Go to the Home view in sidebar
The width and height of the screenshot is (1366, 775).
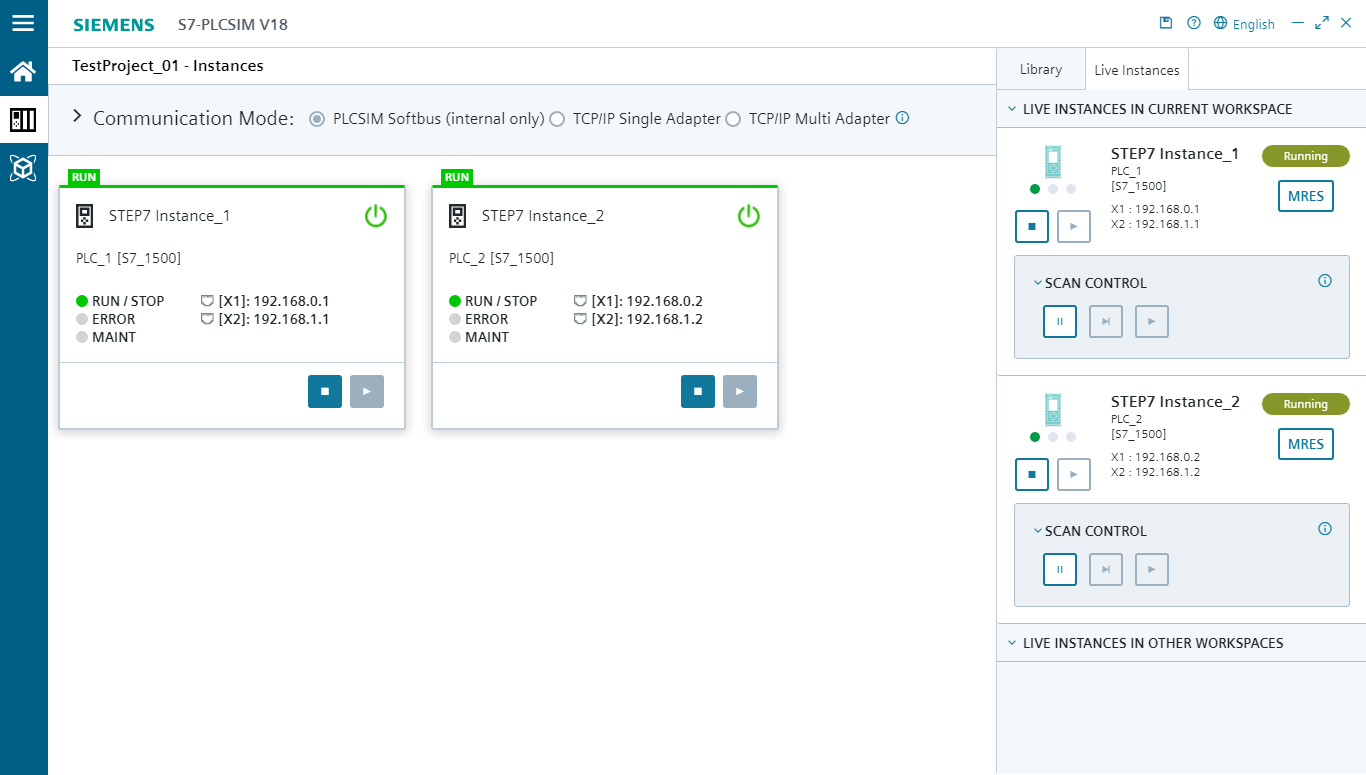click(x=23, y=71)
